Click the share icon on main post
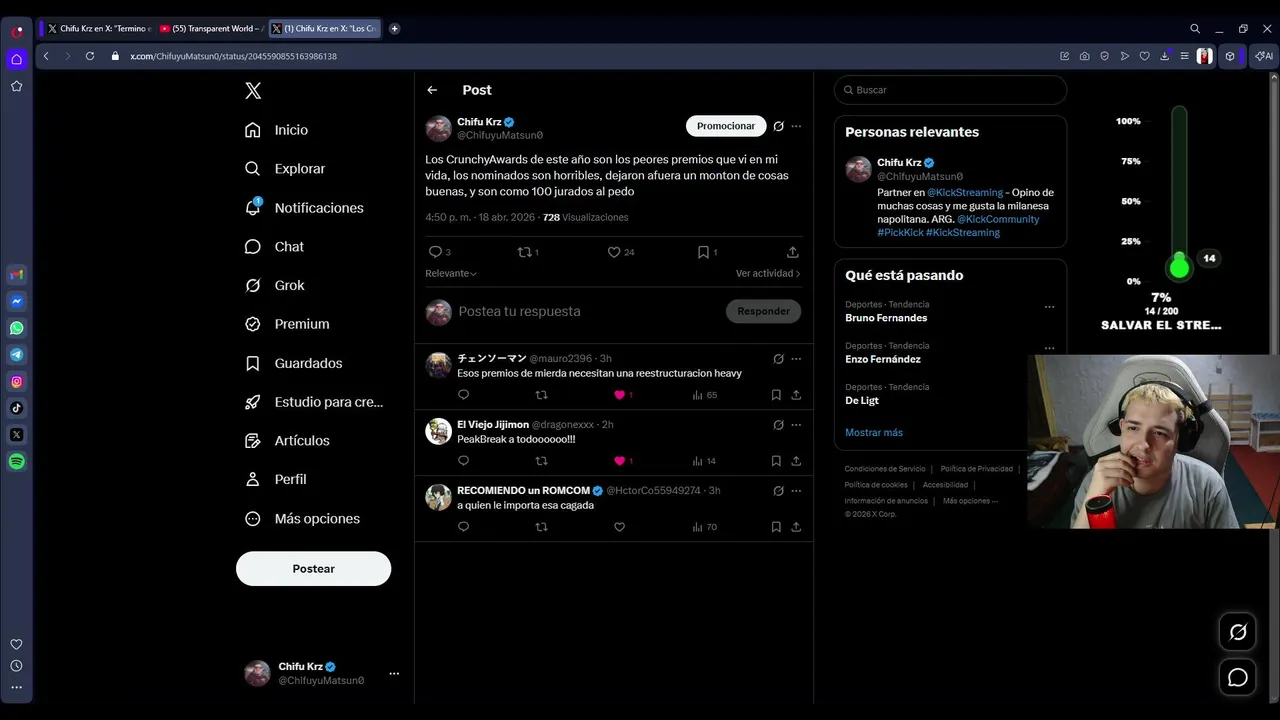1280x720 pixels. (792, 252)
